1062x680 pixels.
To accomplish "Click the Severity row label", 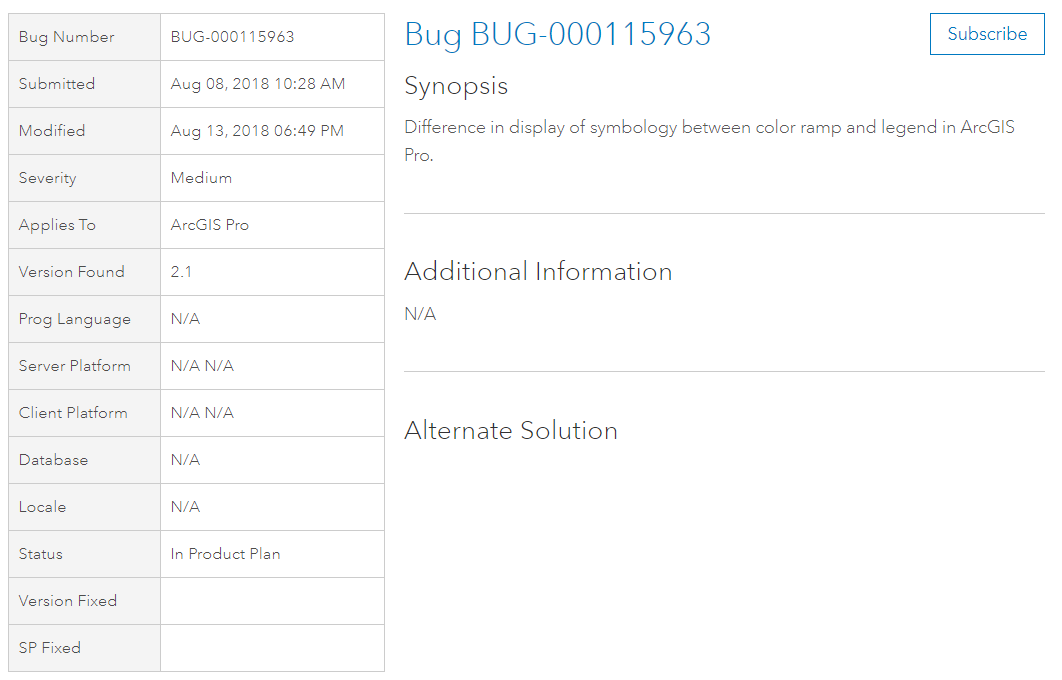I will coord(47,178).
